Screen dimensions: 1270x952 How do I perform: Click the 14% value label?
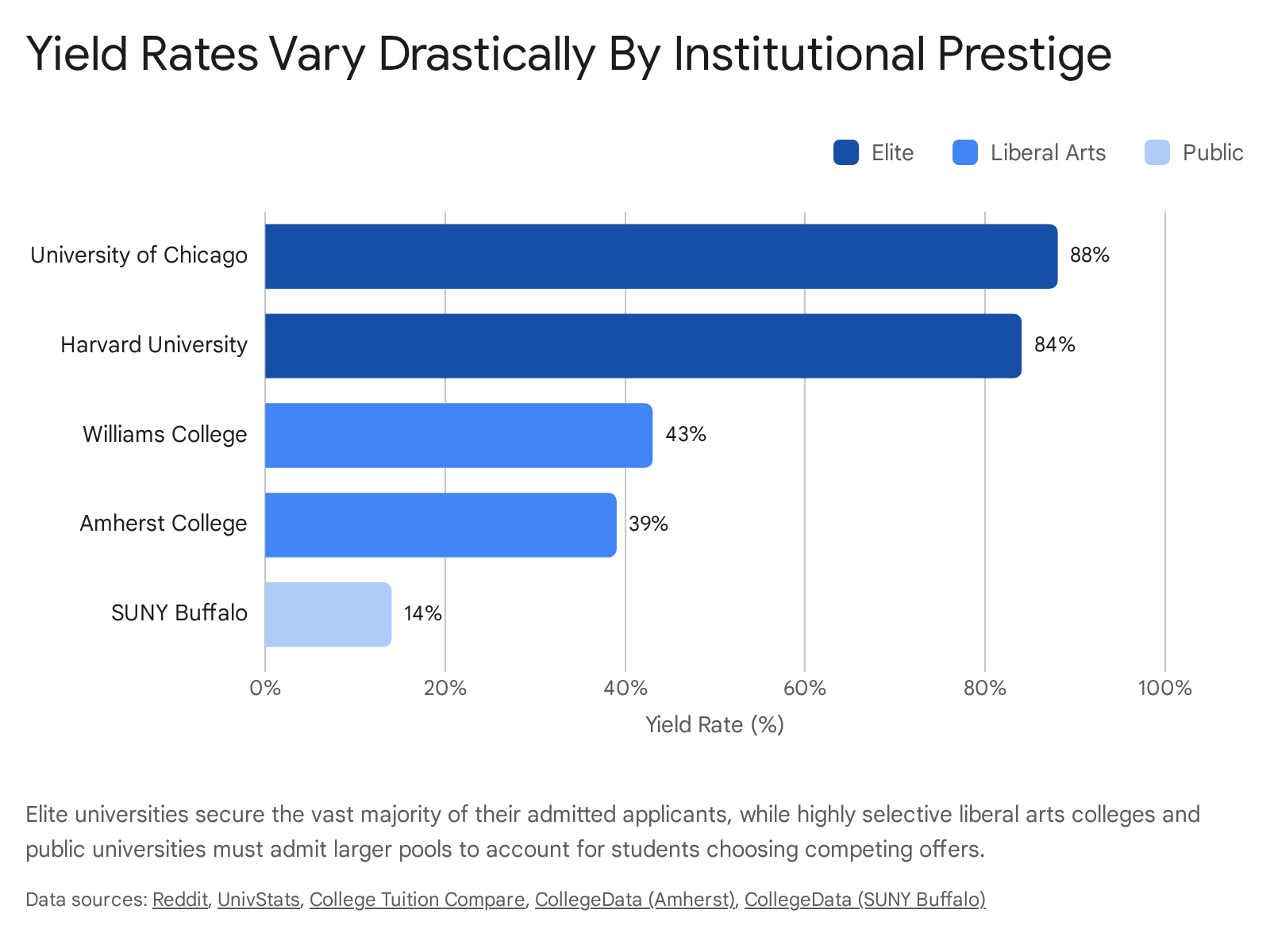(423, 614)
